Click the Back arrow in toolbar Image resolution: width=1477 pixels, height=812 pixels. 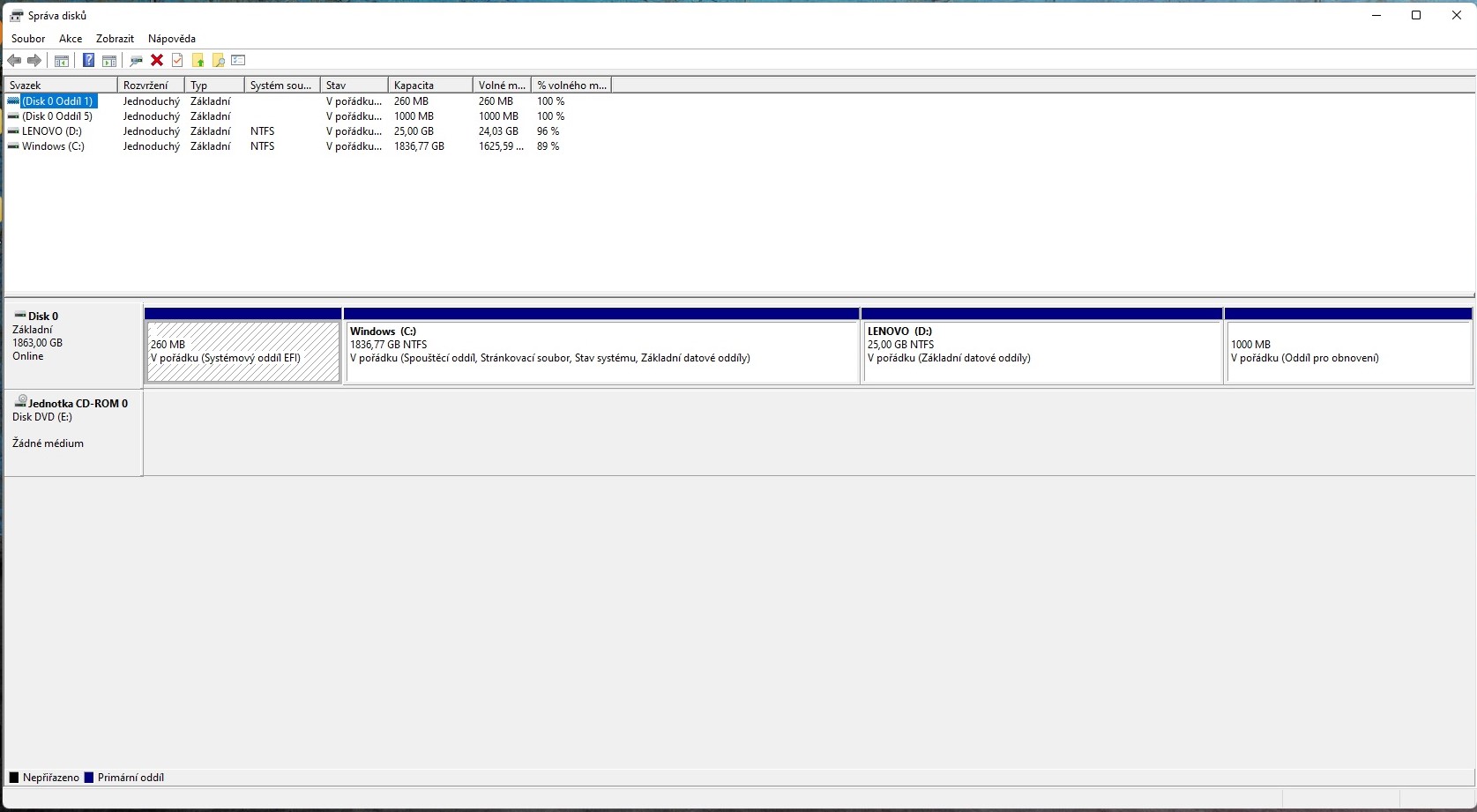coord(14,61)
